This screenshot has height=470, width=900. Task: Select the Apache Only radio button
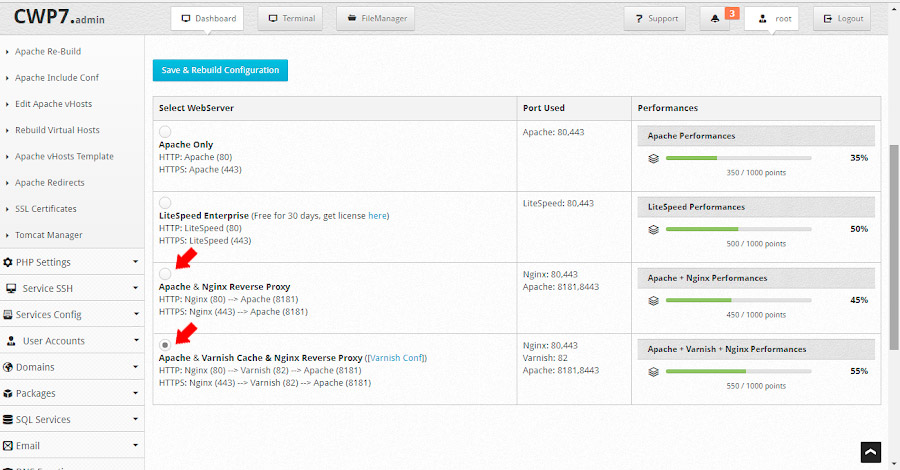point(165,131)
